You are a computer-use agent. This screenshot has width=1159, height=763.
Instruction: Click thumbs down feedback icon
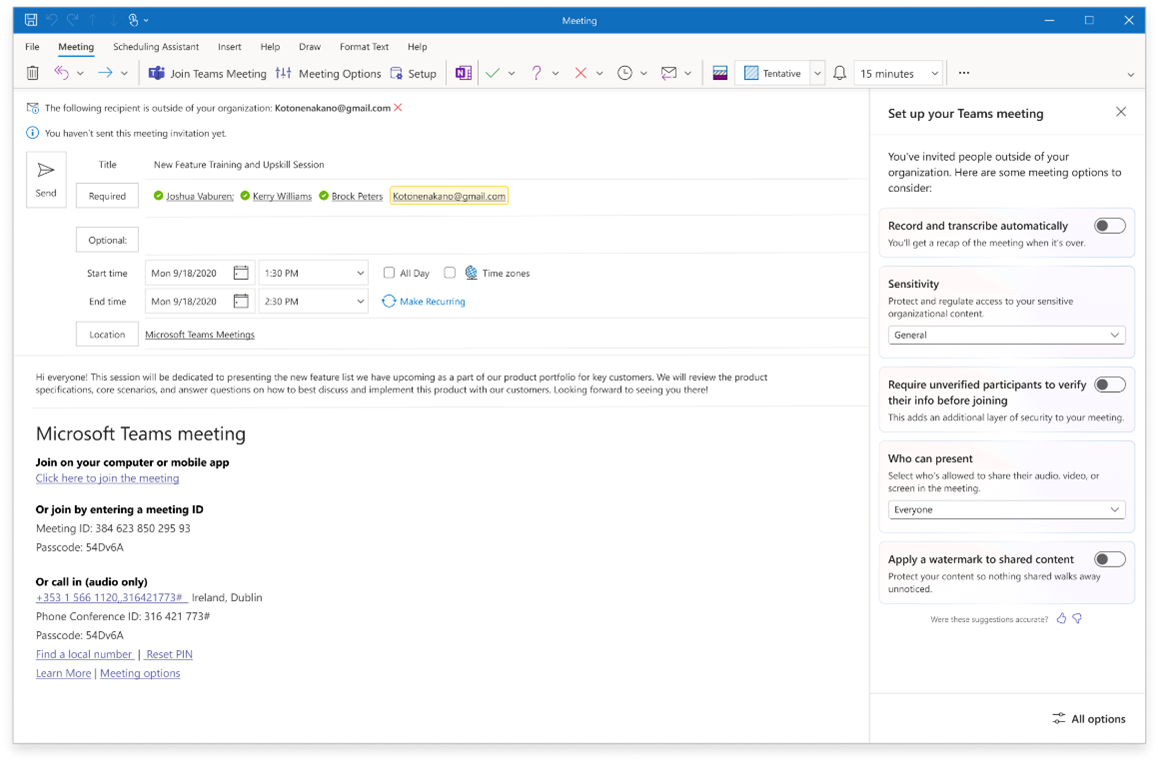1078,618
